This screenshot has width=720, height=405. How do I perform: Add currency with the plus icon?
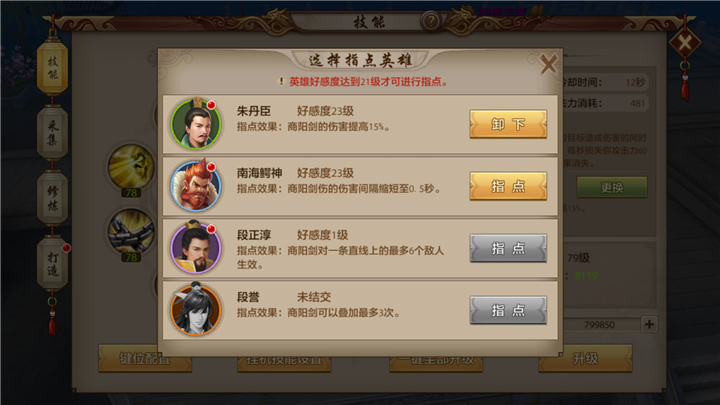[x=649, y=324]
